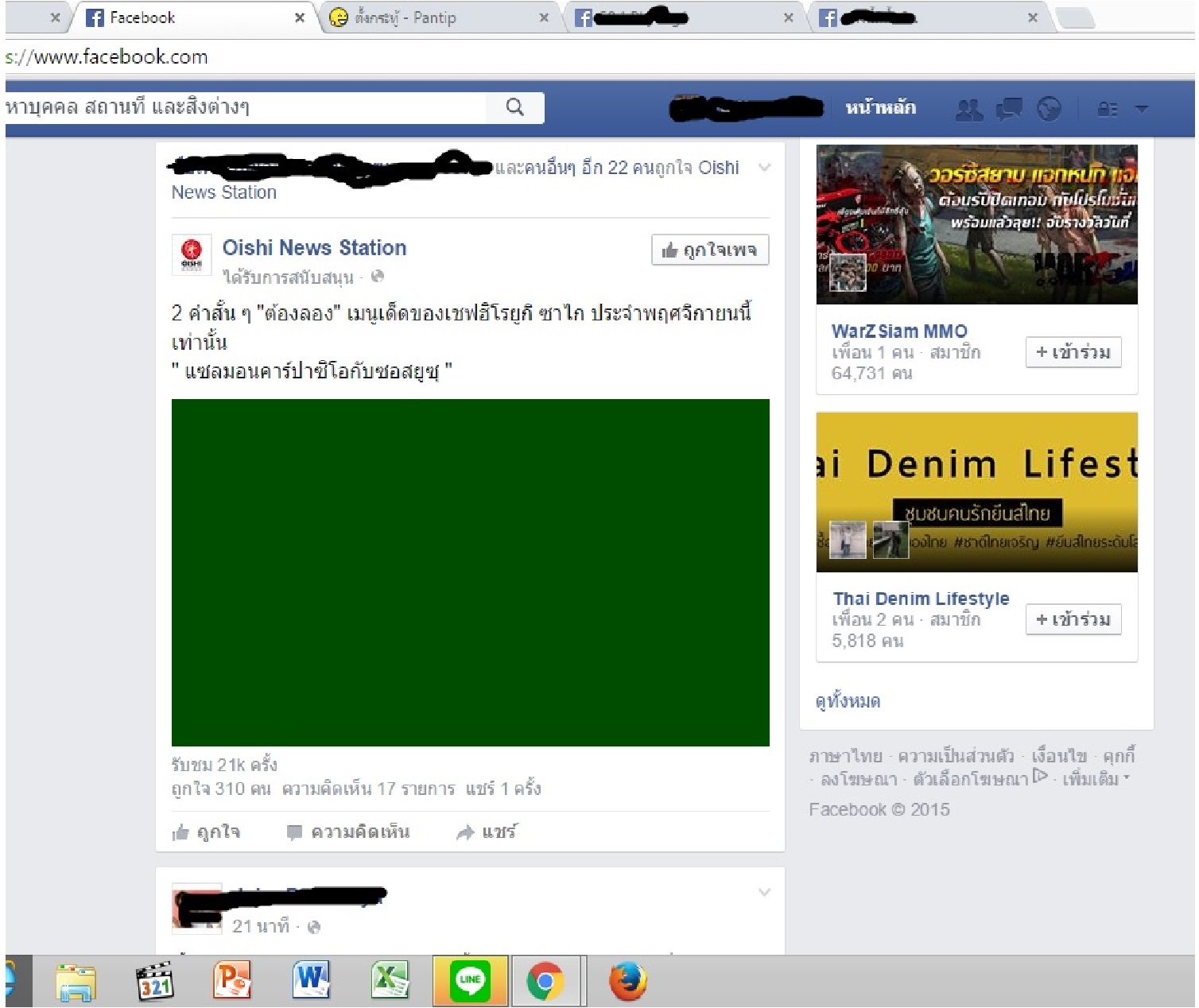Open ตัวเลือกโฆษณา ad choices link
Screen dimensions: 1199x1008
[980, 779]
